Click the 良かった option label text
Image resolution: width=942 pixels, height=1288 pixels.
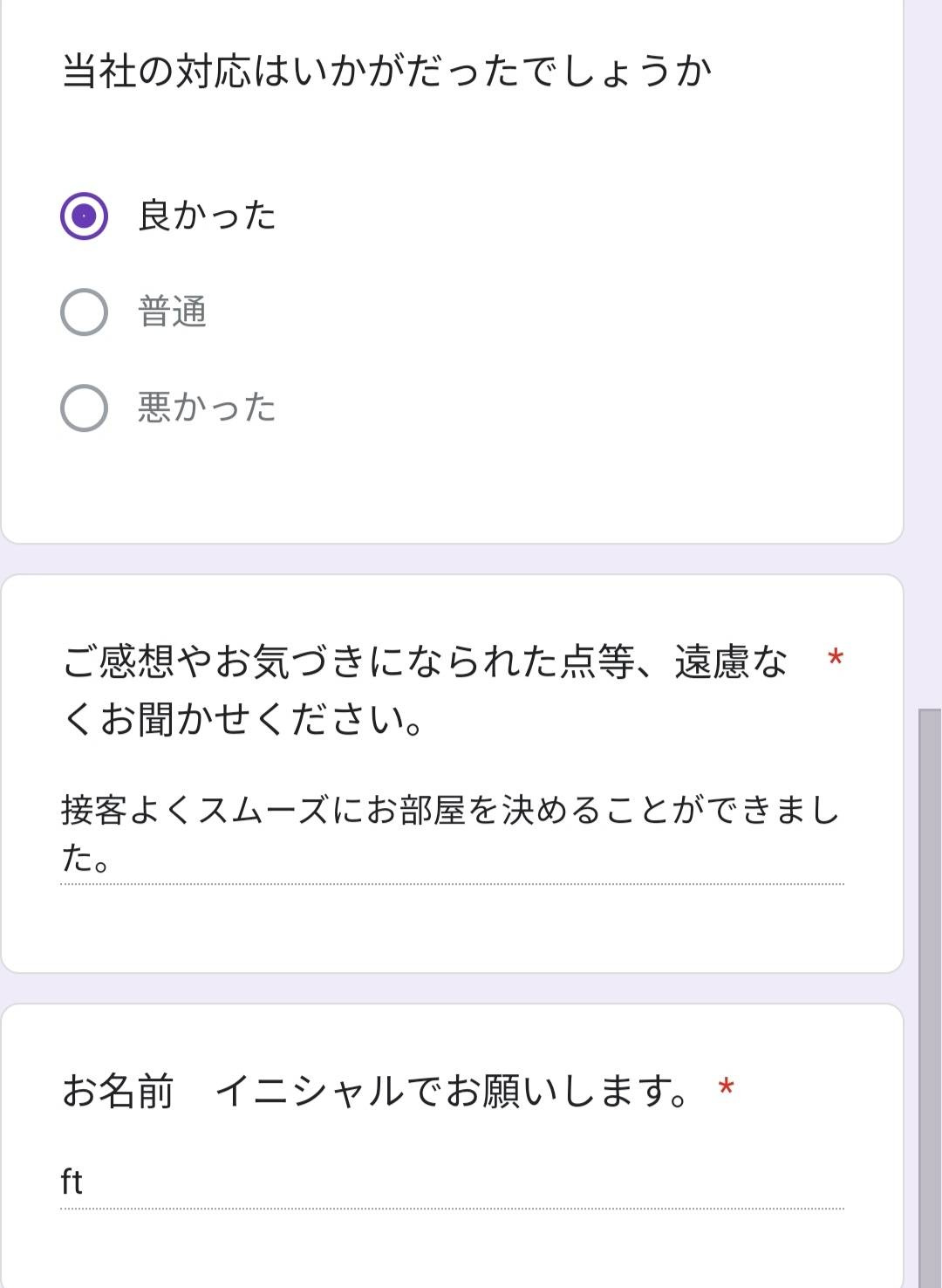click(x=207, y=216)
